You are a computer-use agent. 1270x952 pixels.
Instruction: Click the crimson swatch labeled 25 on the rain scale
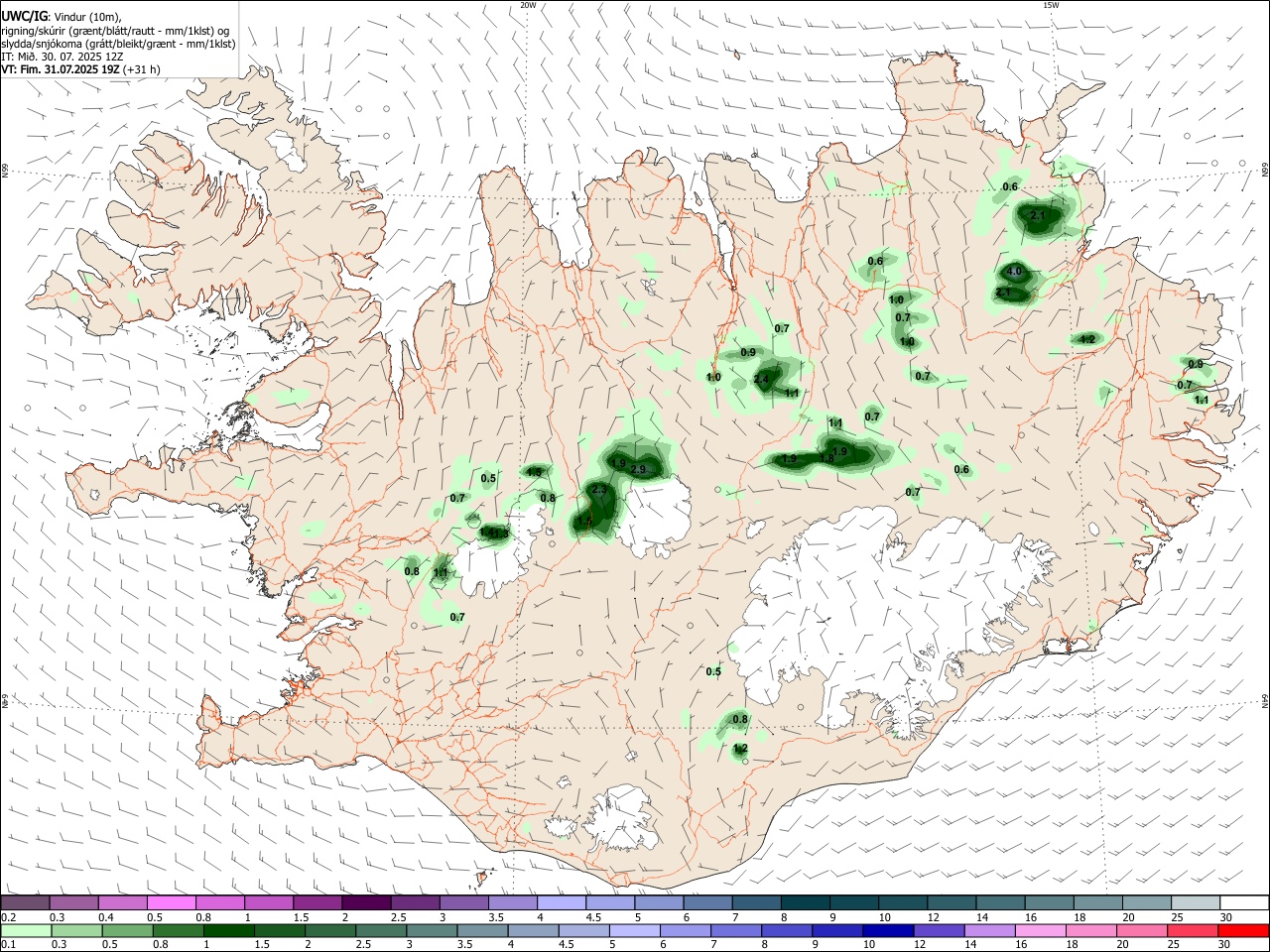[1192, 930]
